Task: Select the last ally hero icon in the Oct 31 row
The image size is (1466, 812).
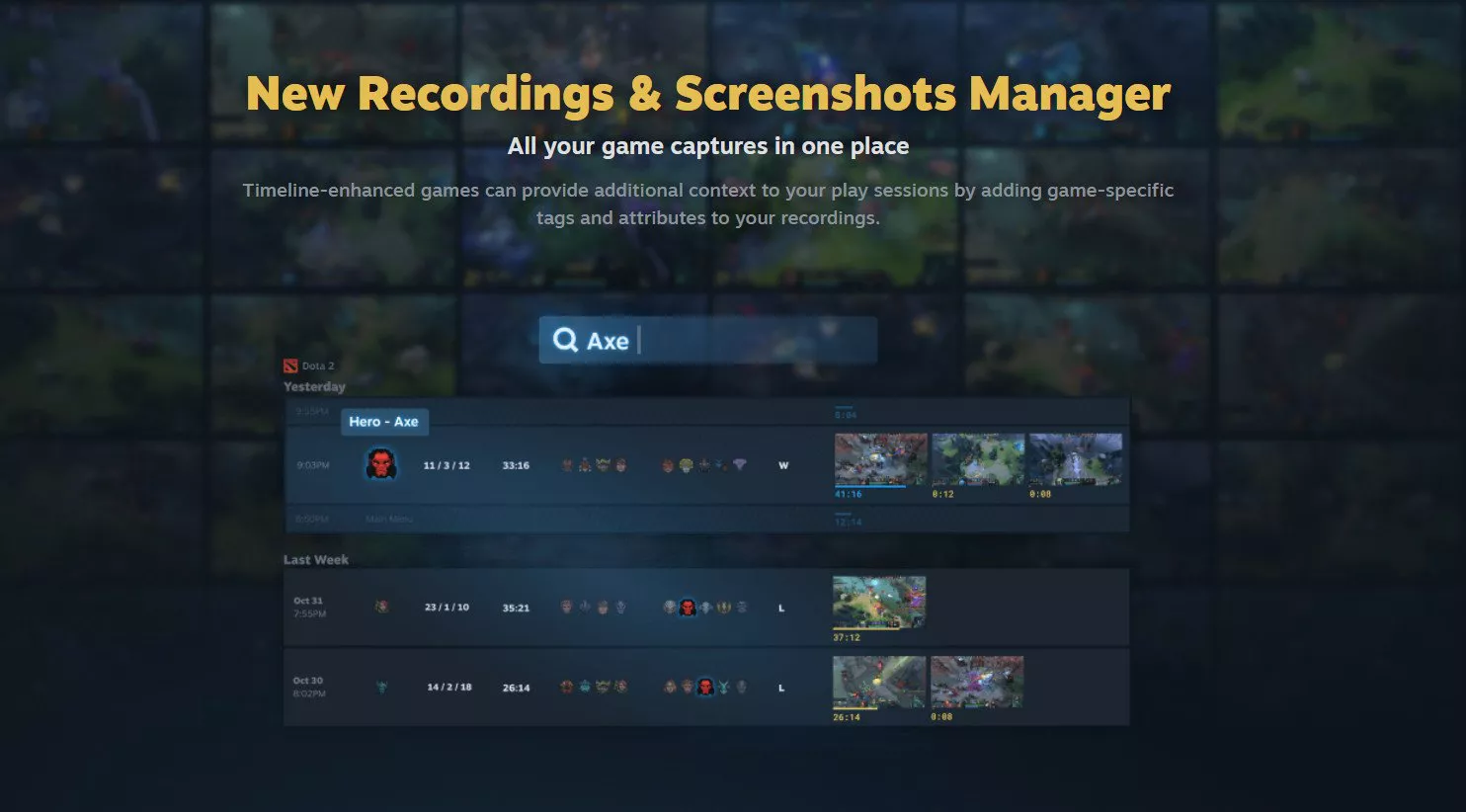Action: 620,608
